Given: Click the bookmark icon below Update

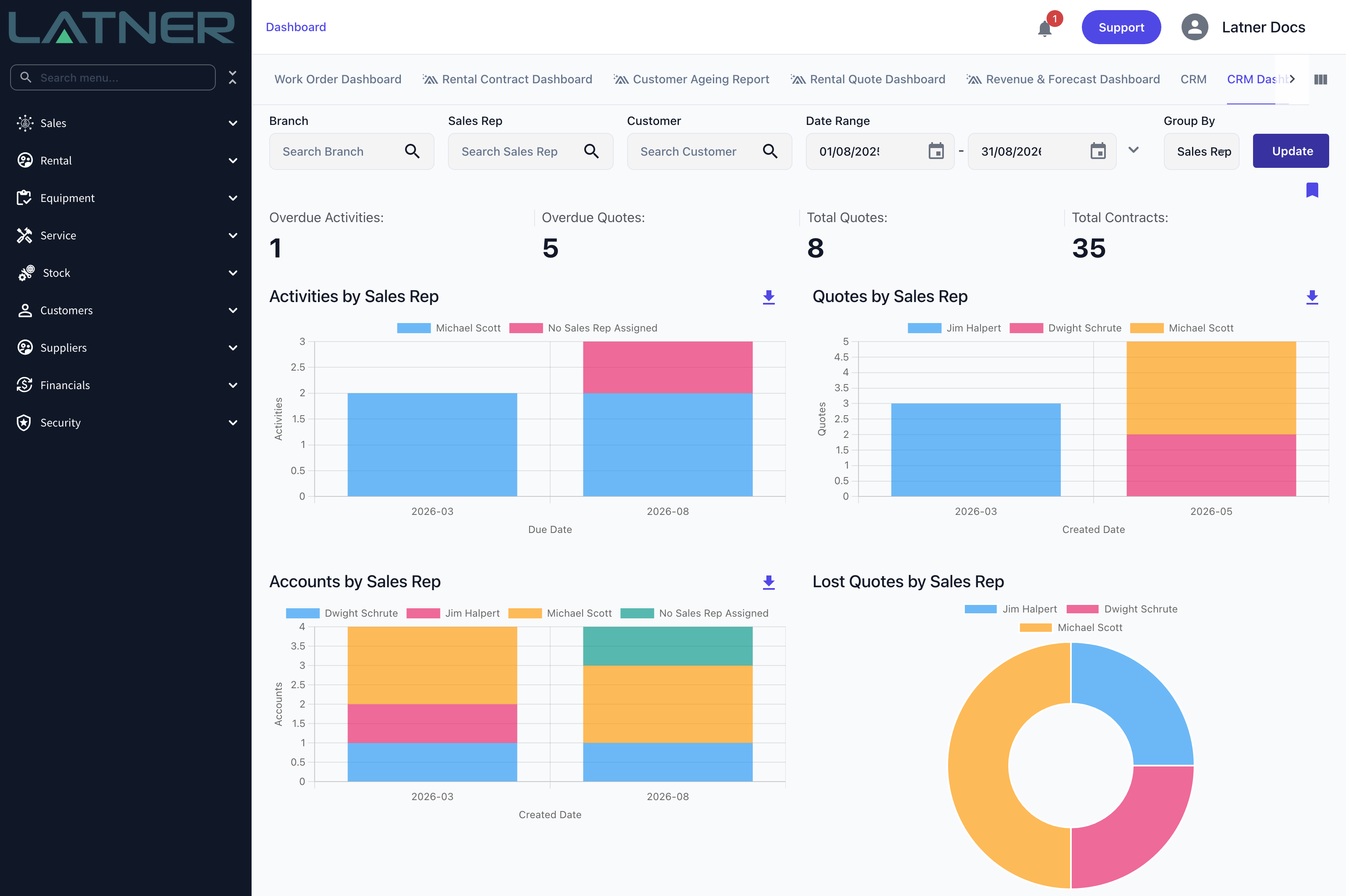Looking at the screenshot, I should click(1312, 190).
